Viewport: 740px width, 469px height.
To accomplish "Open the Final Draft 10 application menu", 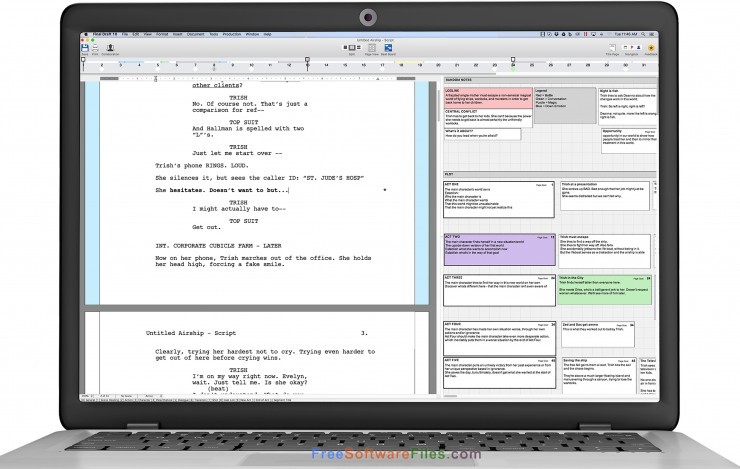I will [105, 34].
